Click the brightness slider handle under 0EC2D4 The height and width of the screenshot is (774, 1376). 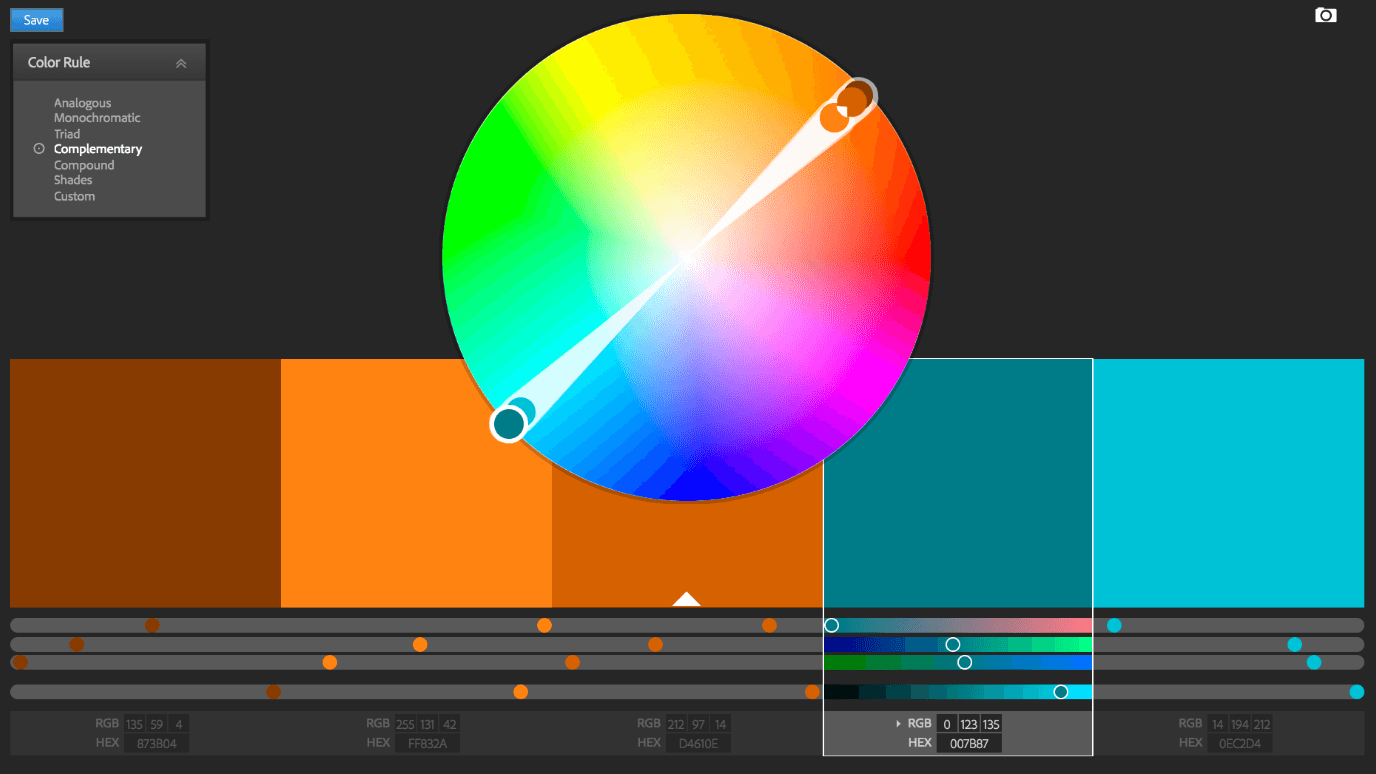(x=1356, y=692)
